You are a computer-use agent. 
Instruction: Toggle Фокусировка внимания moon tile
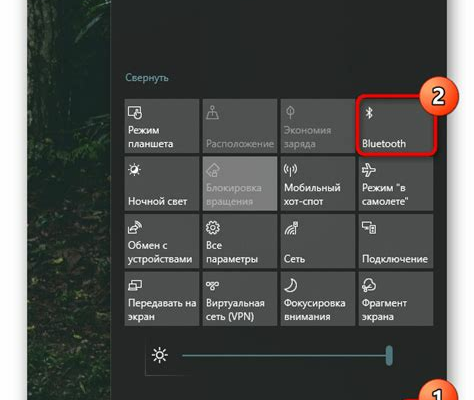[x=318, y=299]
